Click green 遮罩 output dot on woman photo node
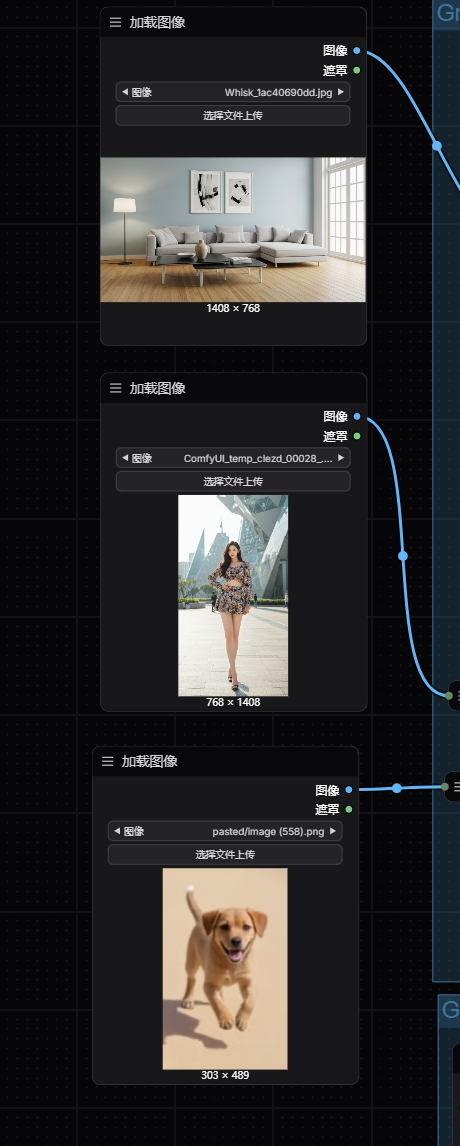This screenshot has width=460, height=1146. point(357,436)
